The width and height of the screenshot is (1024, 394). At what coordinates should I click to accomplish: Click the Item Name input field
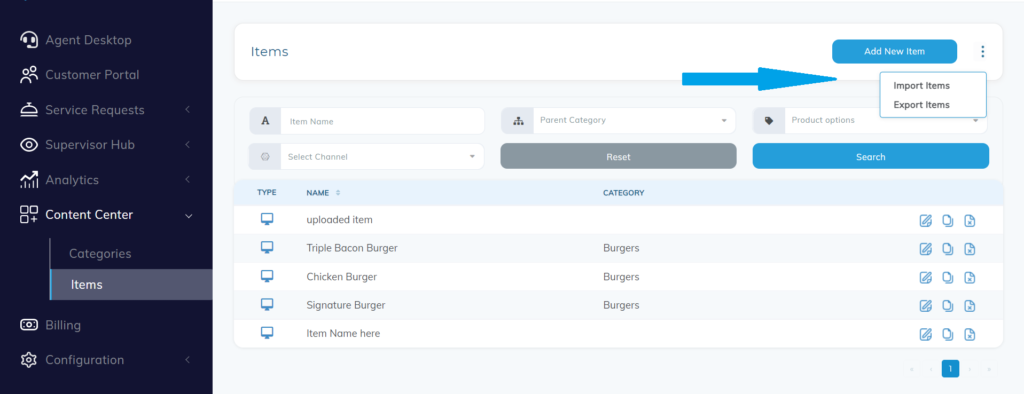coord(382,121)
